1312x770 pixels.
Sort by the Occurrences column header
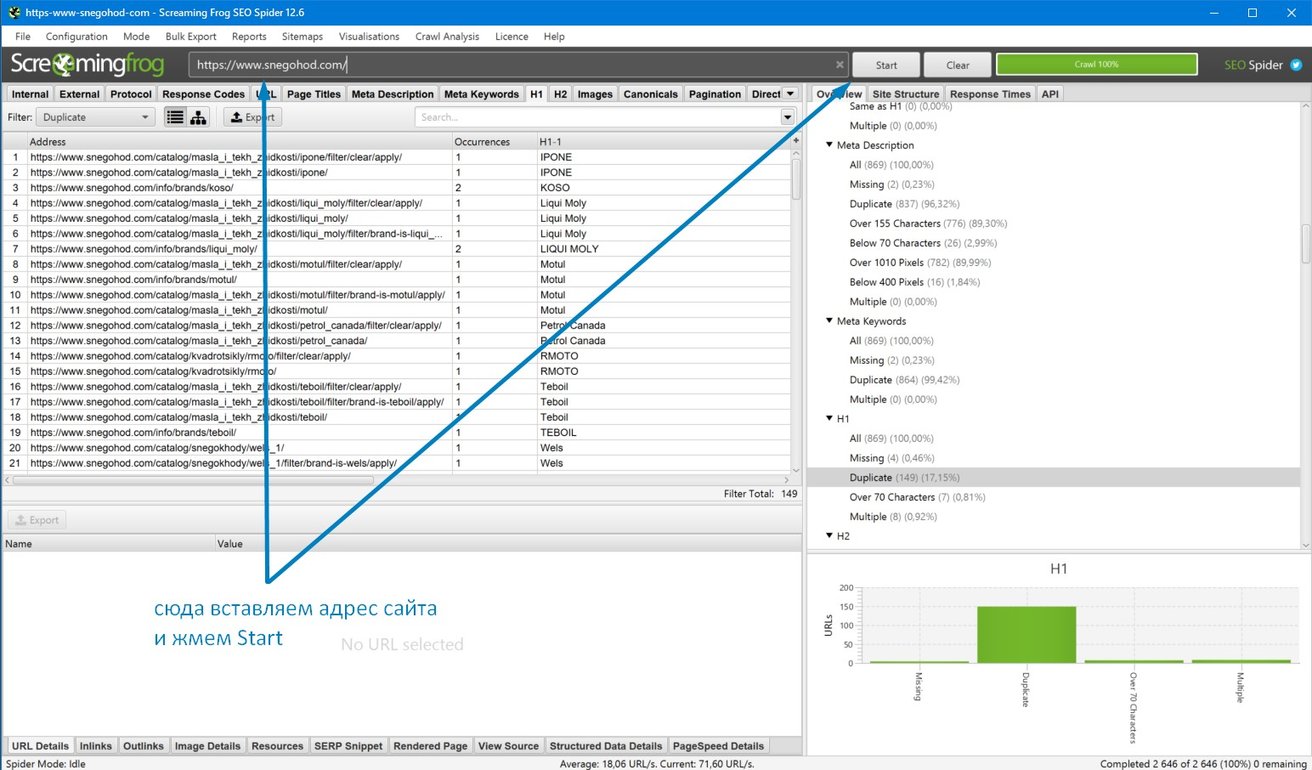point(494,142)
